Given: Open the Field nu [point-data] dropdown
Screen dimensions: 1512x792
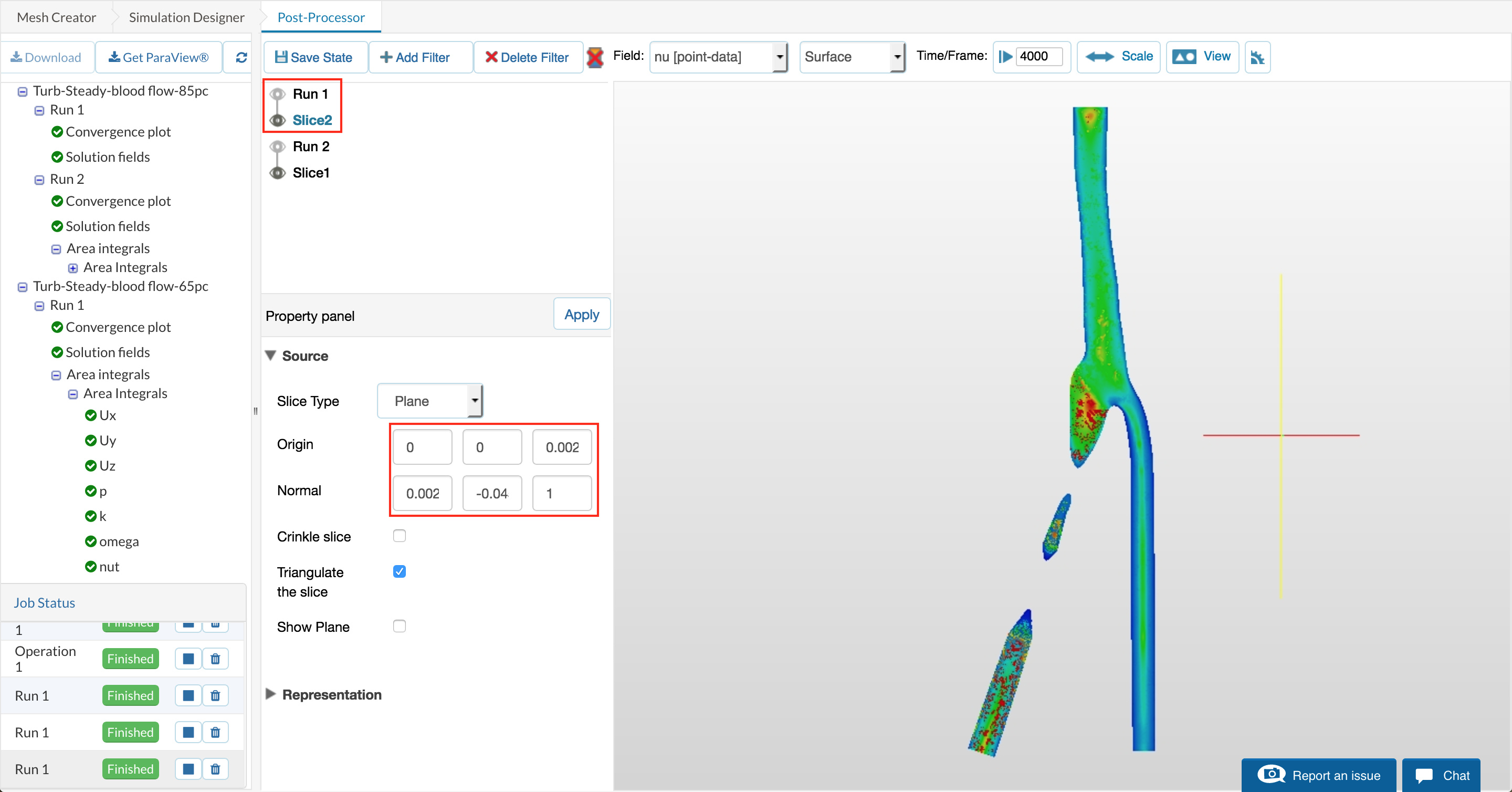Looking at the screenshot, I should 718,57.
